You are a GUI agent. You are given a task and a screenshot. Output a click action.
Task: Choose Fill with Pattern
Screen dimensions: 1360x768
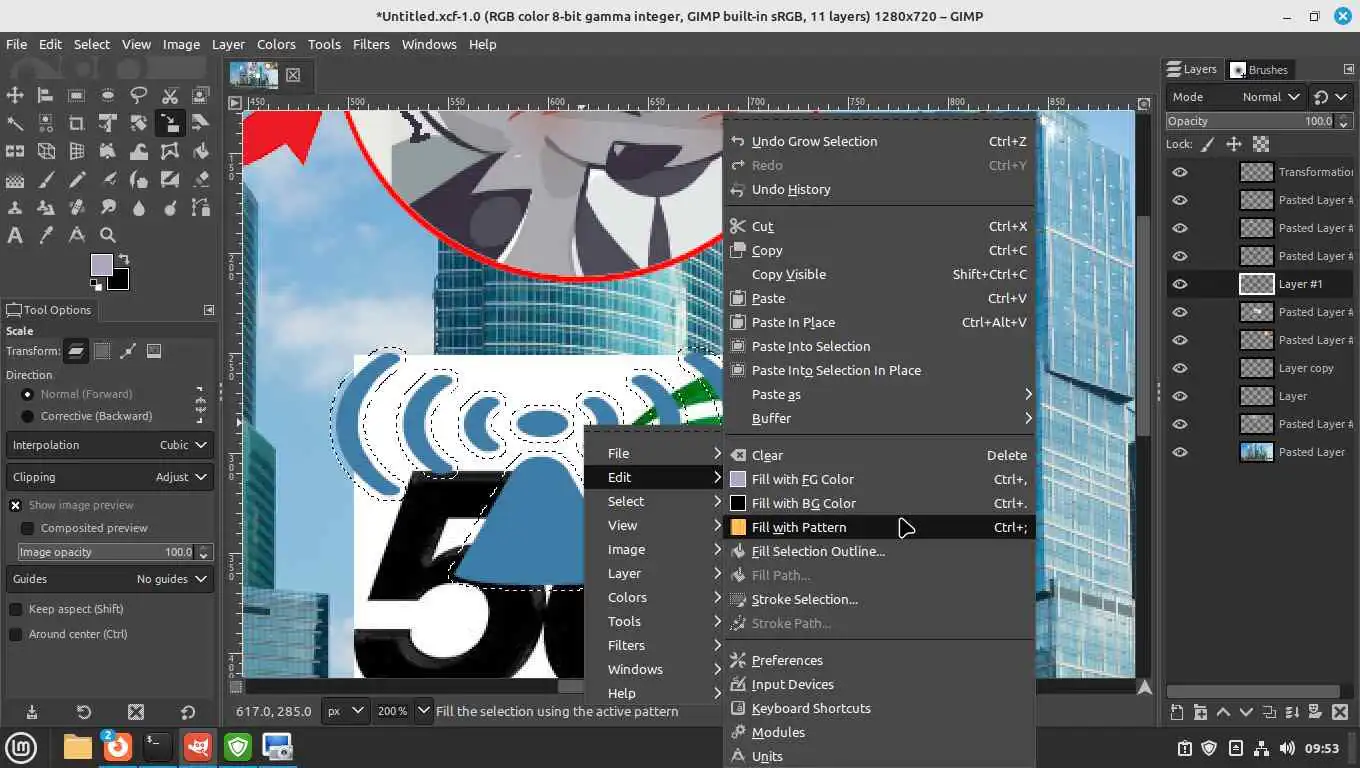tap(880, 527)
